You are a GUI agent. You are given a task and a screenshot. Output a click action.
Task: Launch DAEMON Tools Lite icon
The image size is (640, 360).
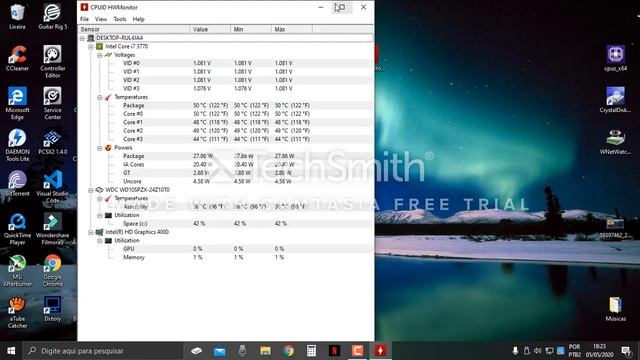(x=17, y=145)
